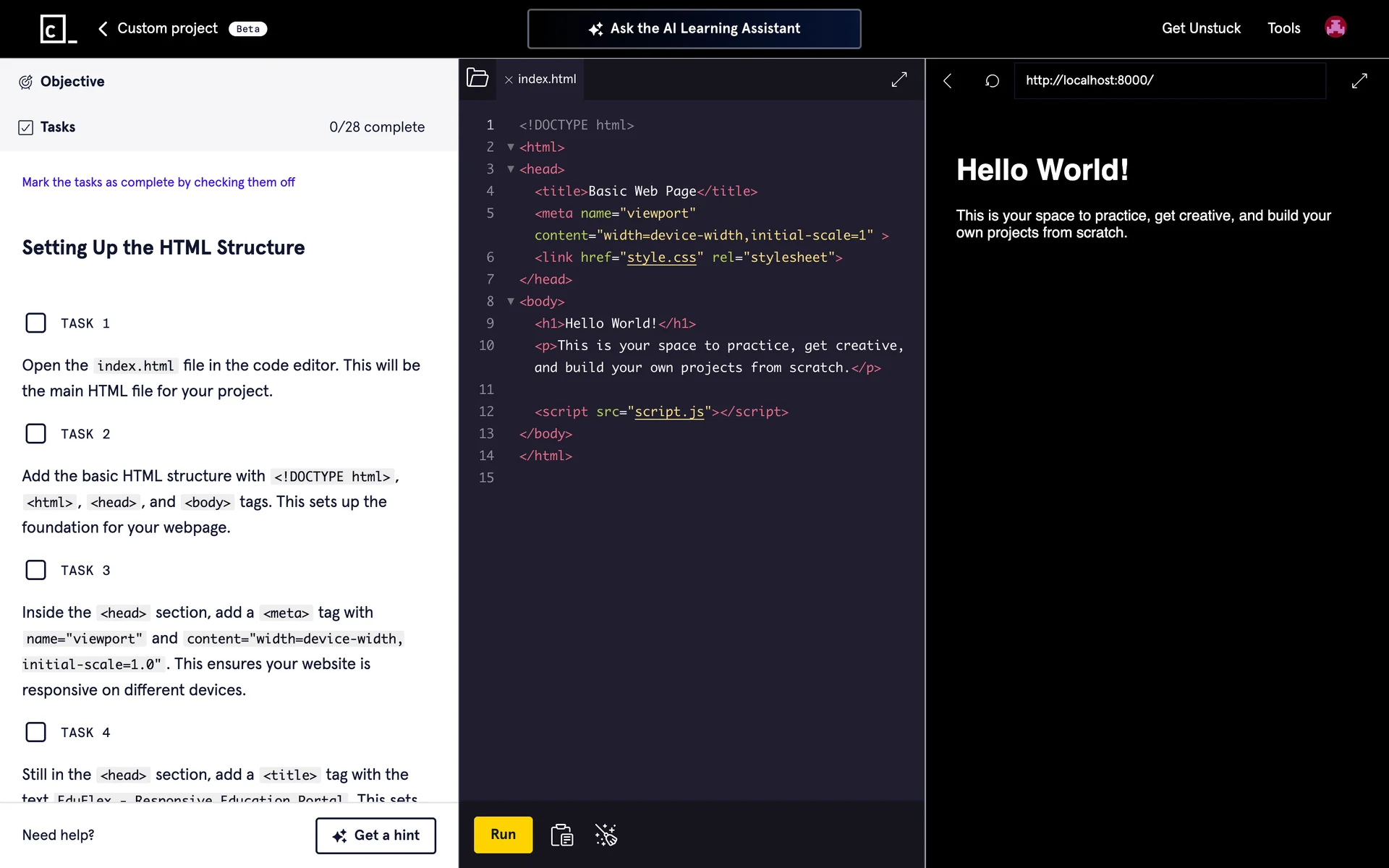
Task: Mark Task 2 as complete
Action: (35, 433)
